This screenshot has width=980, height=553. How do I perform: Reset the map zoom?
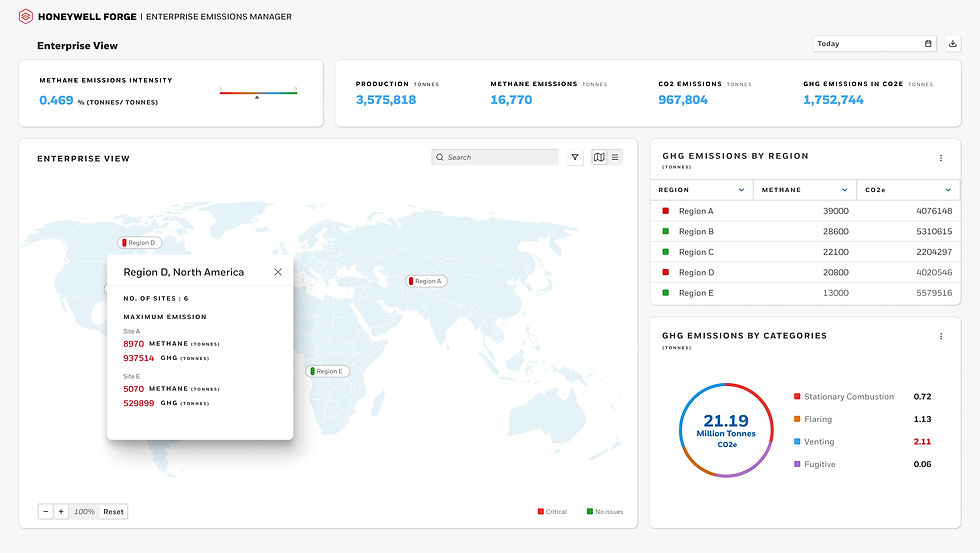coord(113,512)
